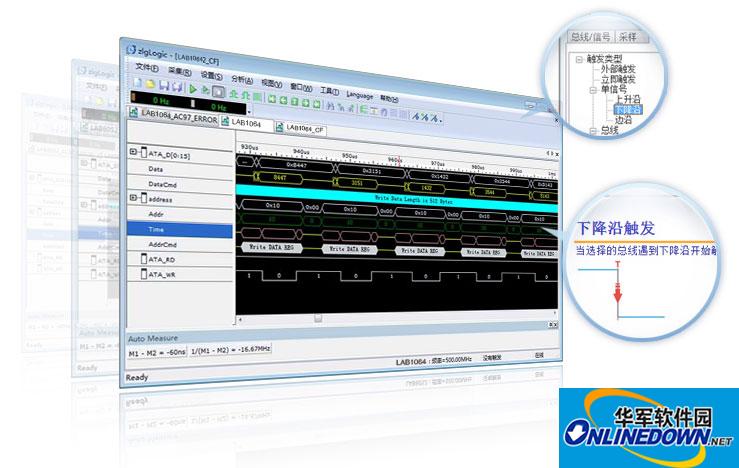Click the Stop capture square button
This screenshot has height=468, width=739.
tap(218, 91)
